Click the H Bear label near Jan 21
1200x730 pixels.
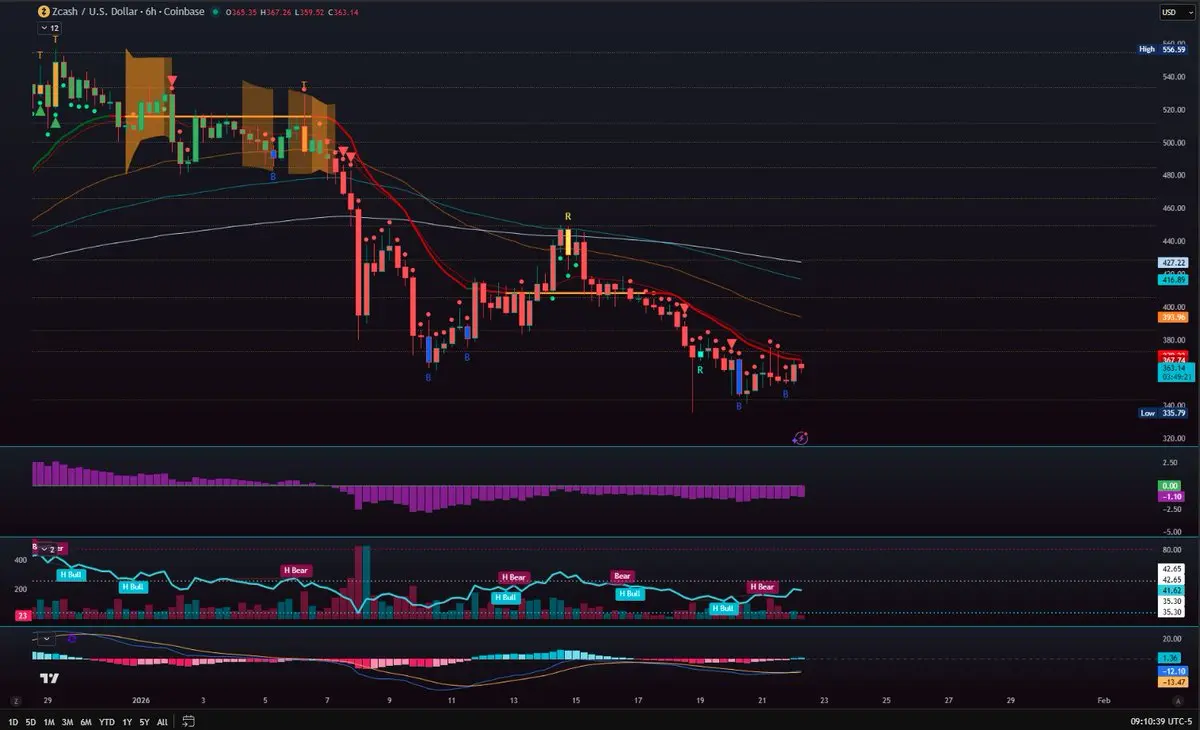point(762,586)
